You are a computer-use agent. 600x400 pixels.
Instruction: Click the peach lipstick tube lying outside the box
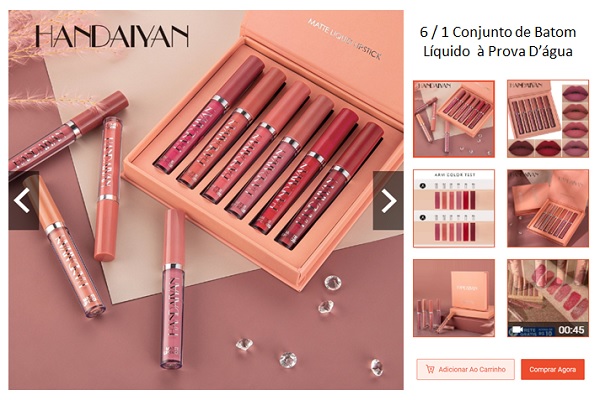pyautogui.click(x=108, y=189)
